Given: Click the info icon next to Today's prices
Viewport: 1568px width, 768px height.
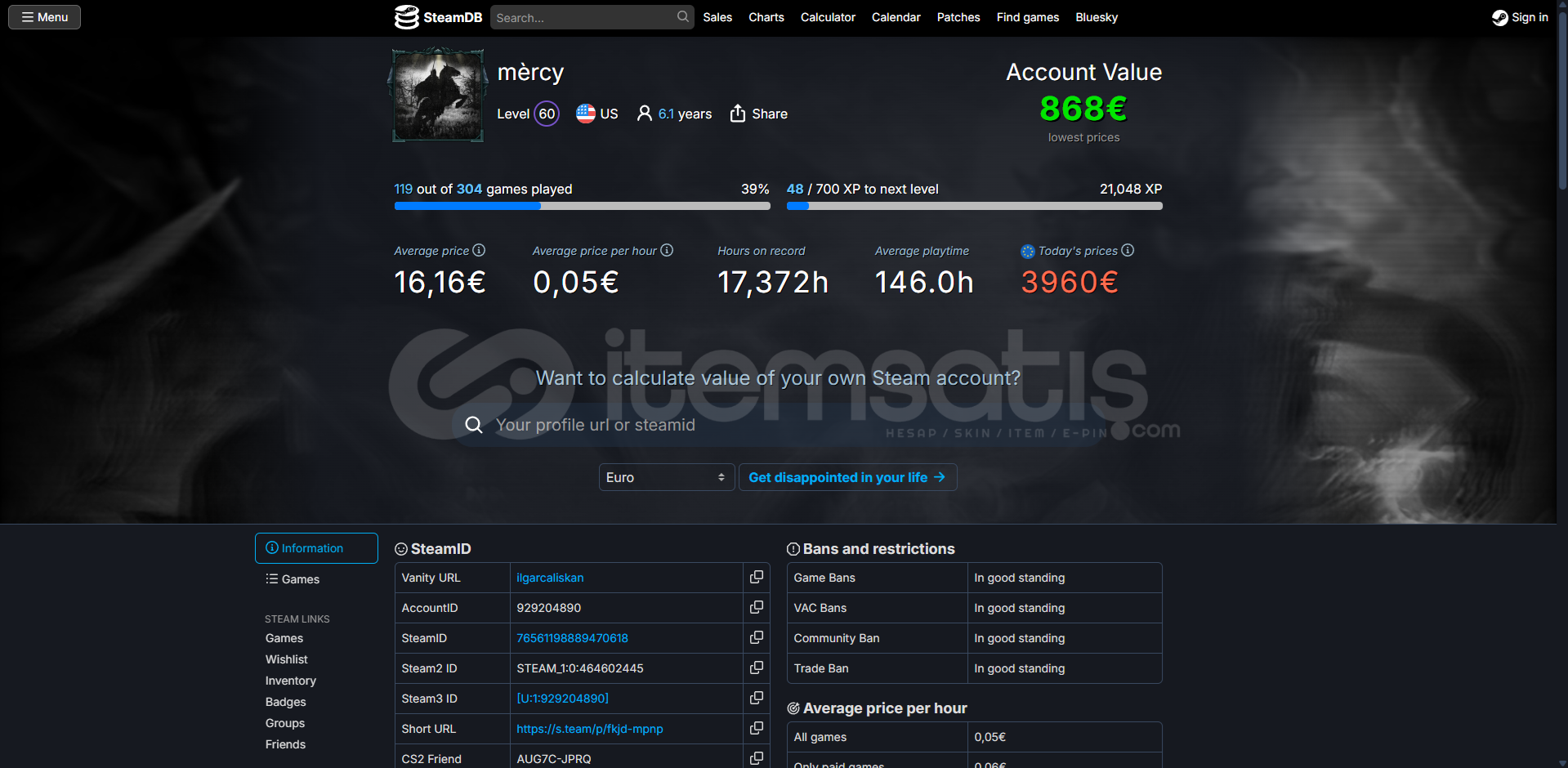Looking at the screenshot, I should point(1128,250).
